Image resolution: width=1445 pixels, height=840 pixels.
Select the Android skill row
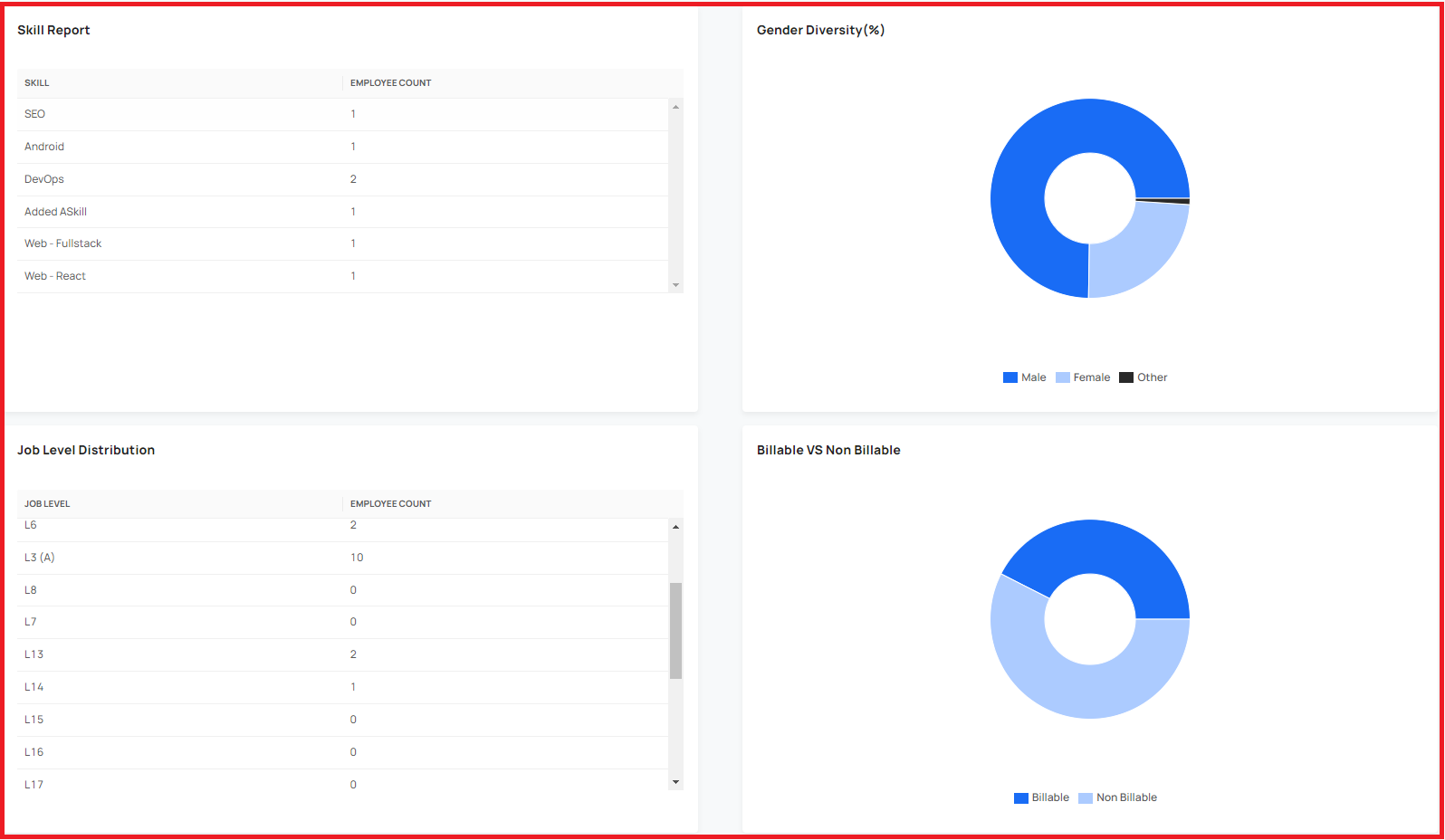(x=343, y=147)
